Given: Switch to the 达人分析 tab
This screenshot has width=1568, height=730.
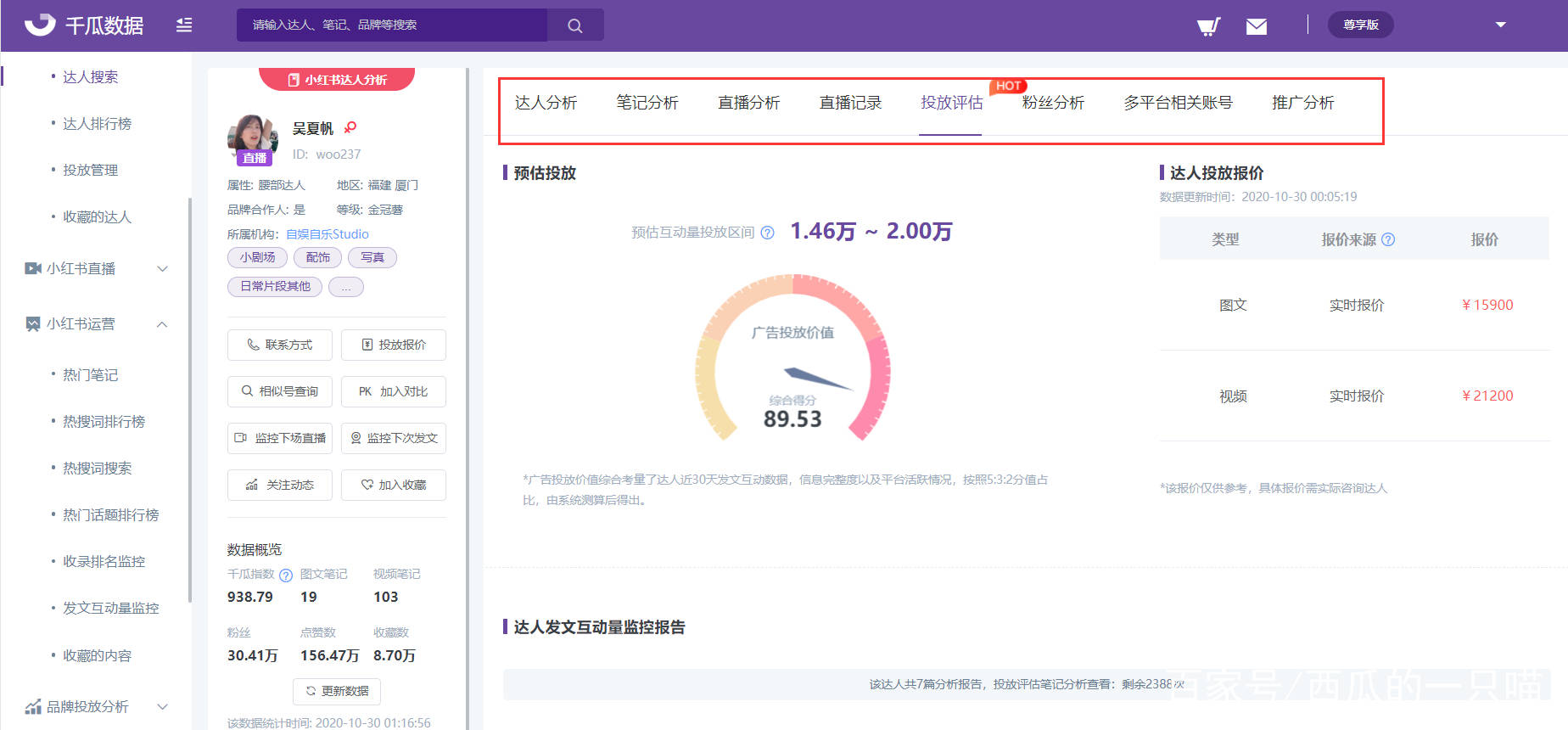Looking at the screenshot, I should 546,103.
